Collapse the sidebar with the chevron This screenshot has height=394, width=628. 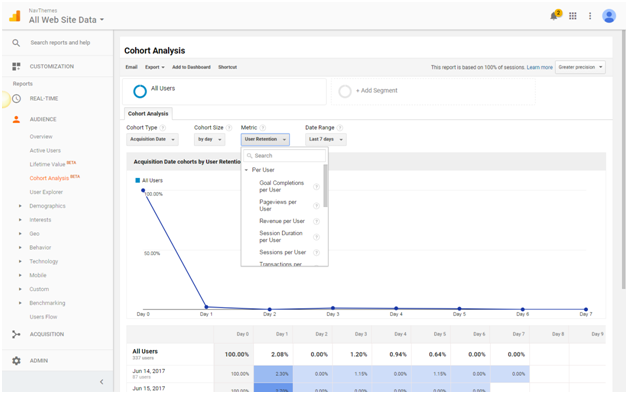coord(101,382)
